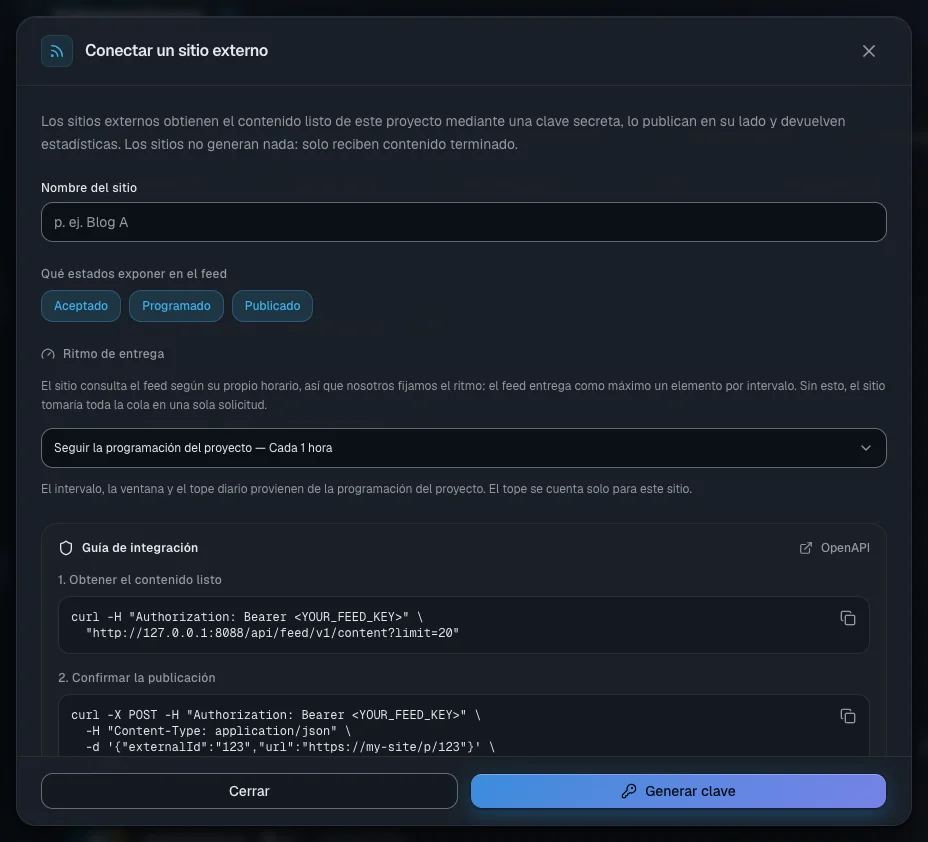Click the Content-Type application/json code line
The image size is (928, 842).
[x=218, y=731]
